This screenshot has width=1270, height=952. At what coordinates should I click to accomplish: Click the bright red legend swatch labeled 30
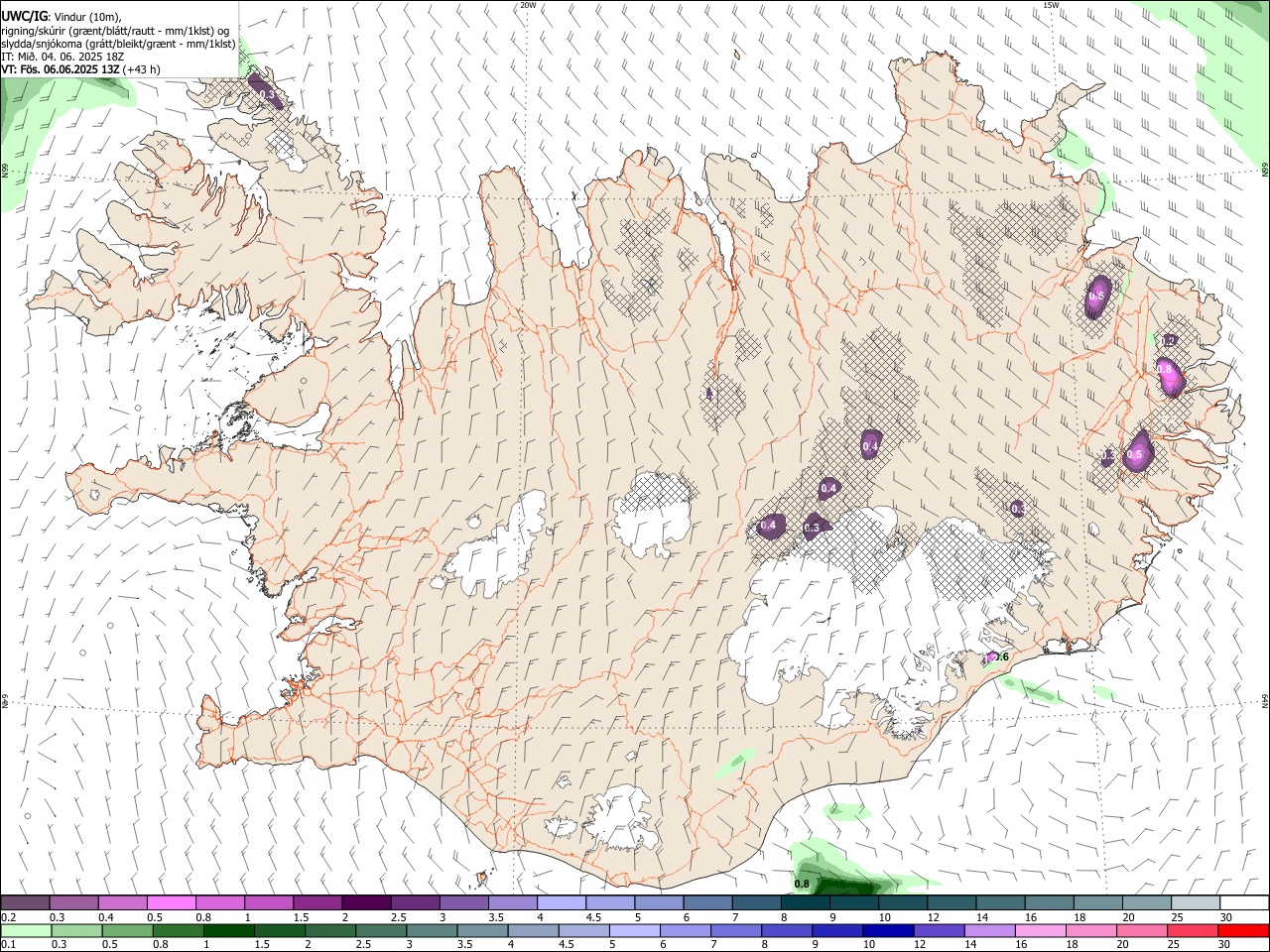1244,930
